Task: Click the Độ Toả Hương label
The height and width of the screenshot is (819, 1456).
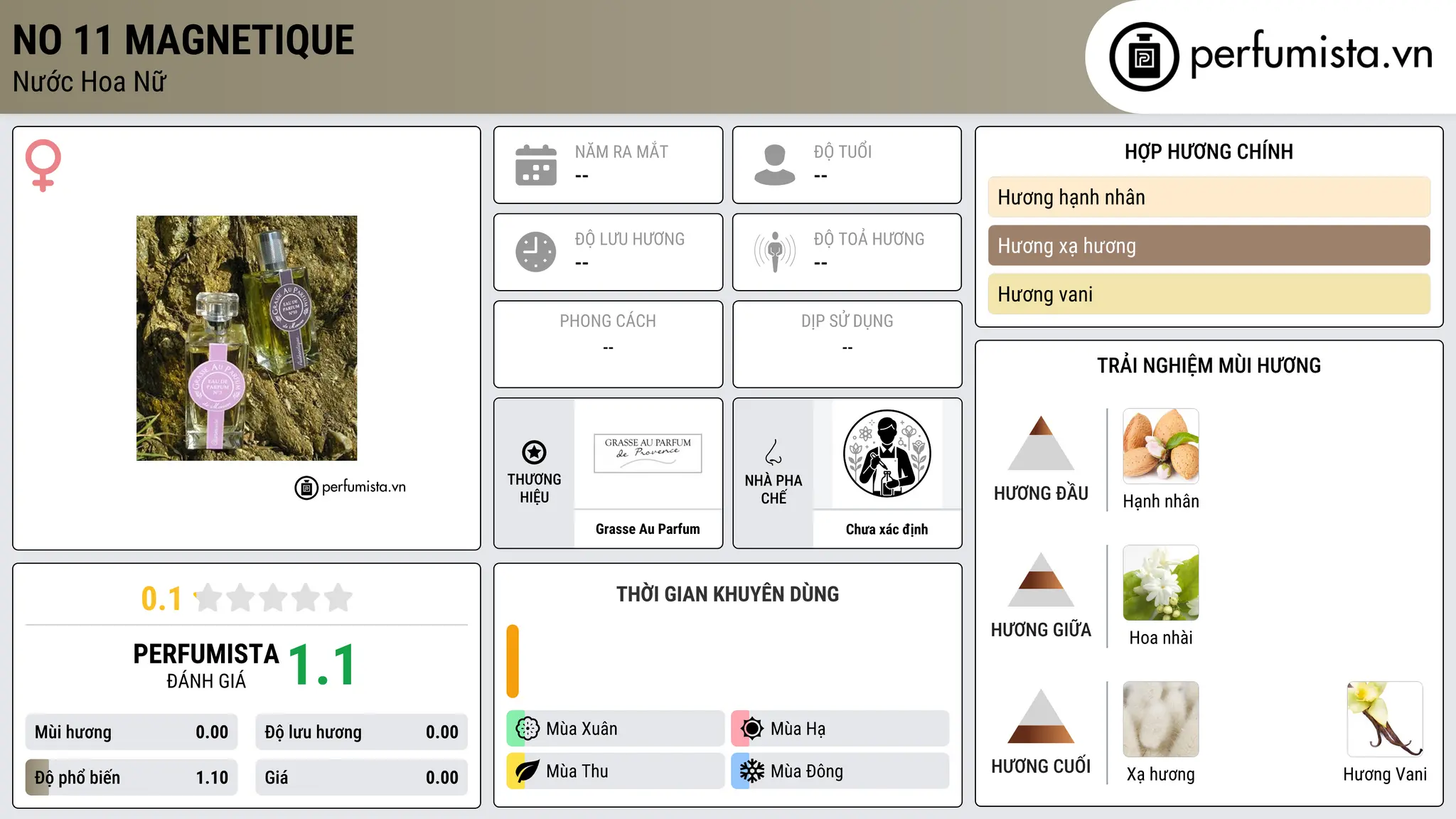Action: (869, 239)
